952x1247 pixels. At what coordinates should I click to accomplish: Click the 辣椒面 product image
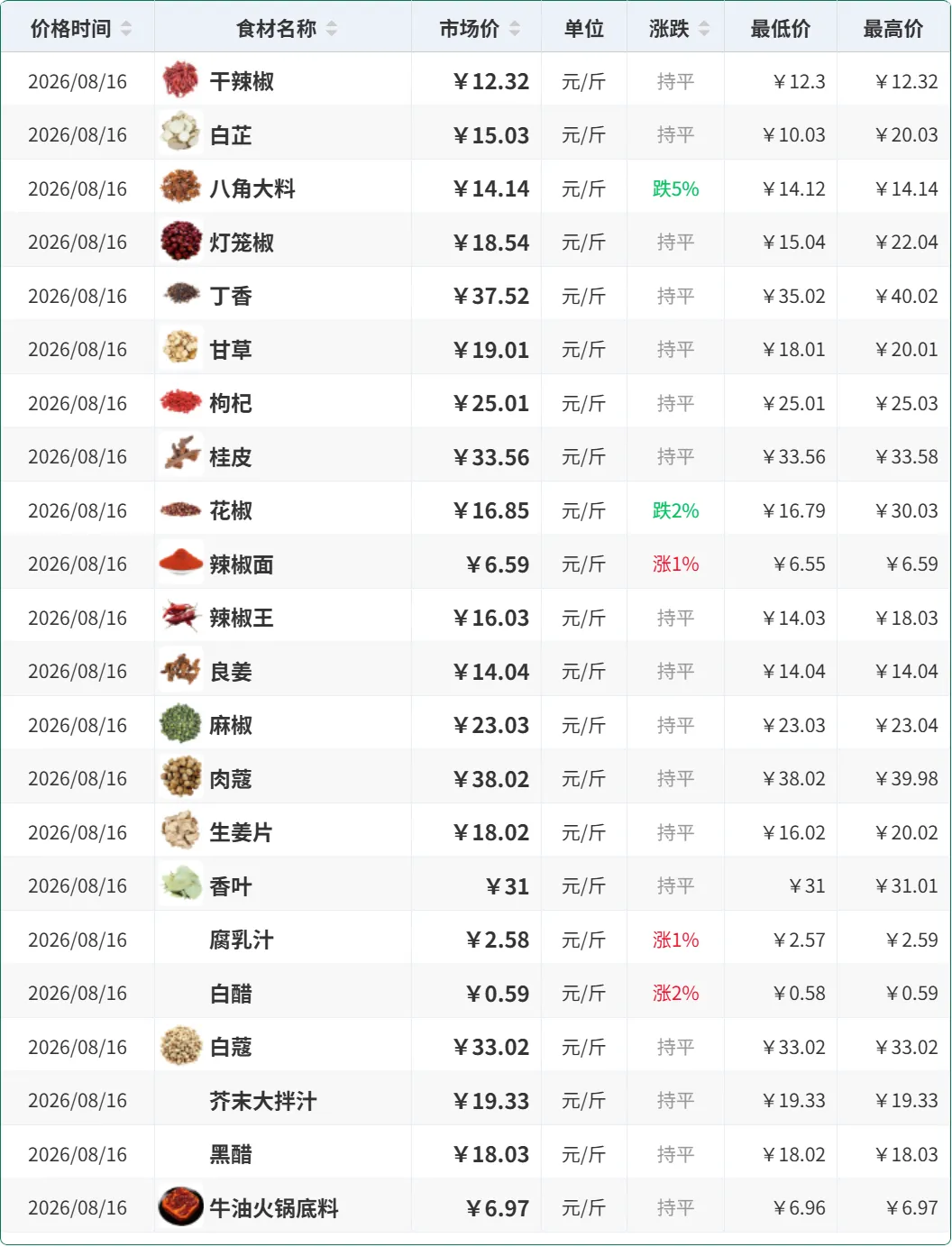[180, 564]
